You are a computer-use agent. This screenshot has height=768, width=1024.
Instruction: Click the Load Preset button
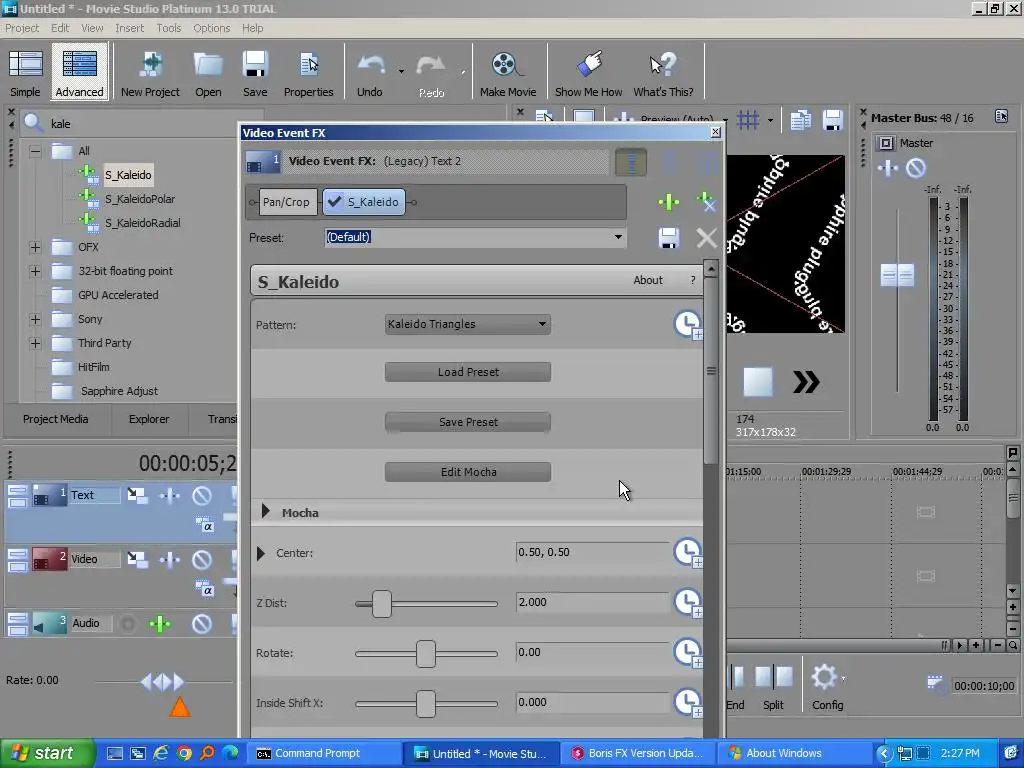coord(468,372)
